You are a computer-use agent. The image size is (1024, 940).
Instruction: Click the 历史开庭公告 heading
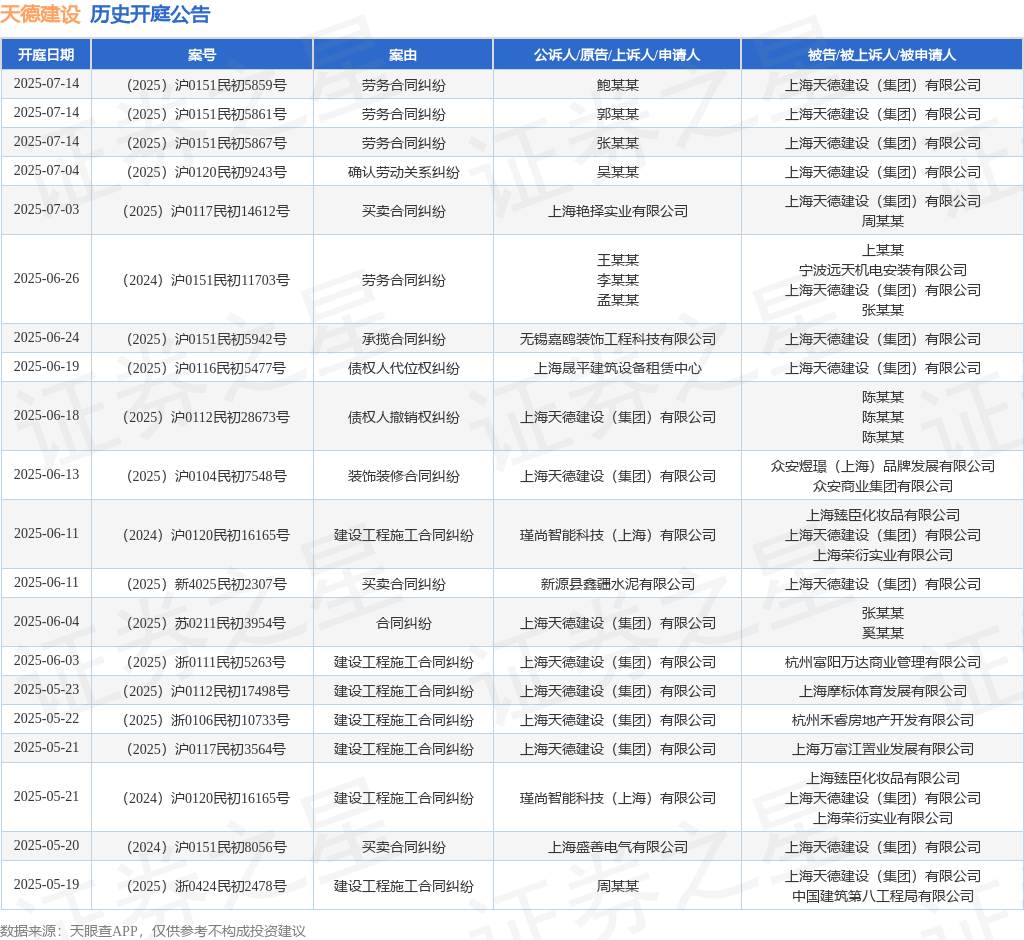150,14
